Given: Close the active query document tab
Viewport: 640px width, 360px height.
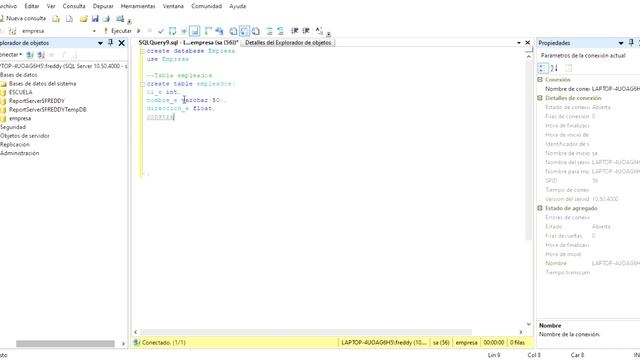Looking at the screenshot, I should (x=527, y=43).
